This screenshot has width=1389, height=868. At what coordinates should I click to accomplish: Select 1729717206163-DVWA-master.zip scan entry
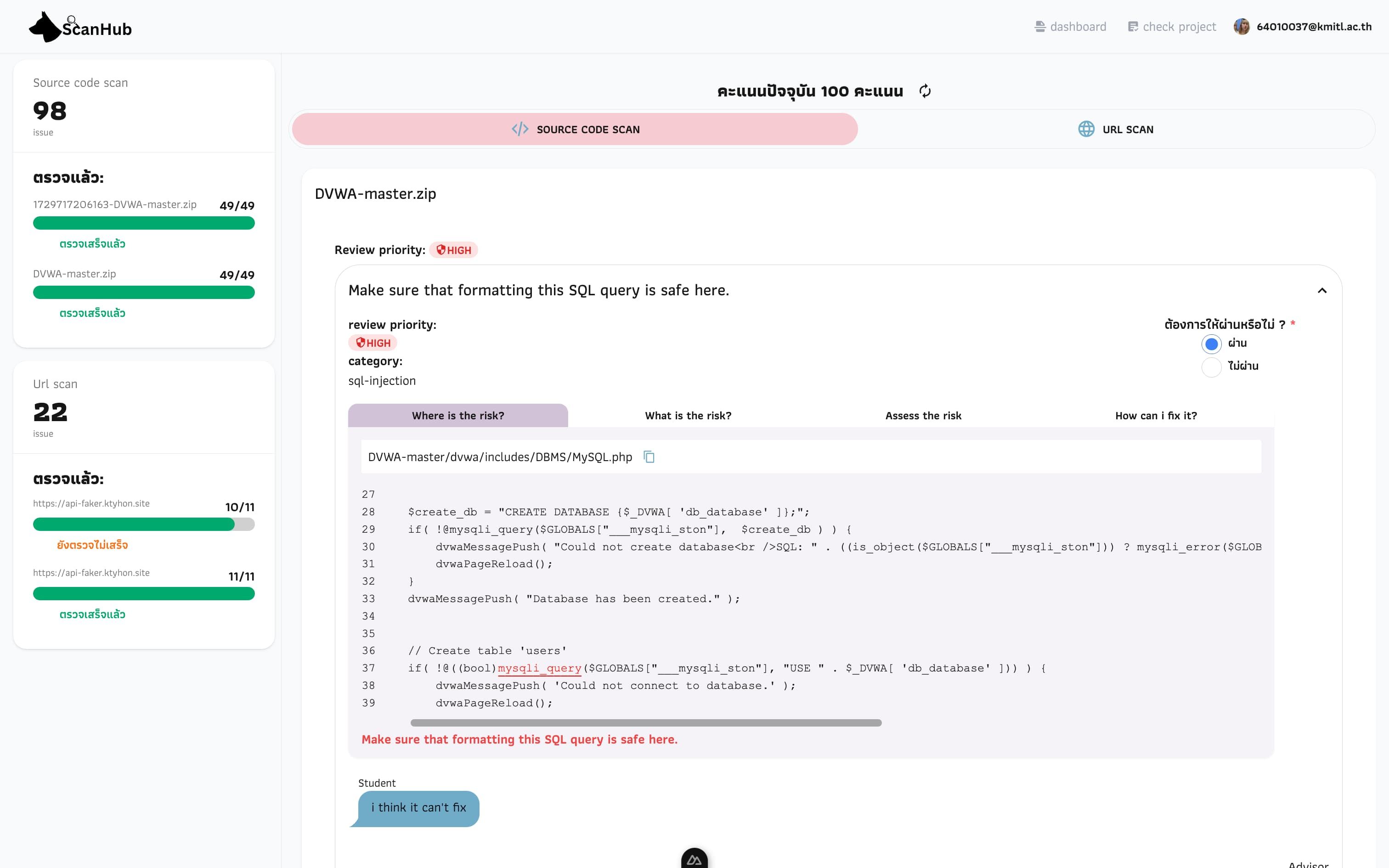tap(115, 204)
